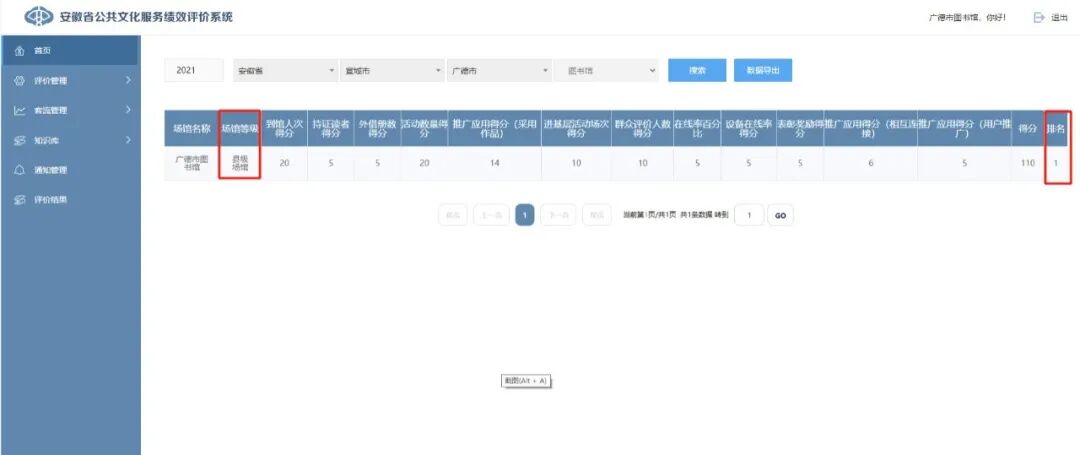Viewport: 1080px width, 455px height.
Task: Click the ranking value 1 under 排名
Action: (x=1056, y=164)
